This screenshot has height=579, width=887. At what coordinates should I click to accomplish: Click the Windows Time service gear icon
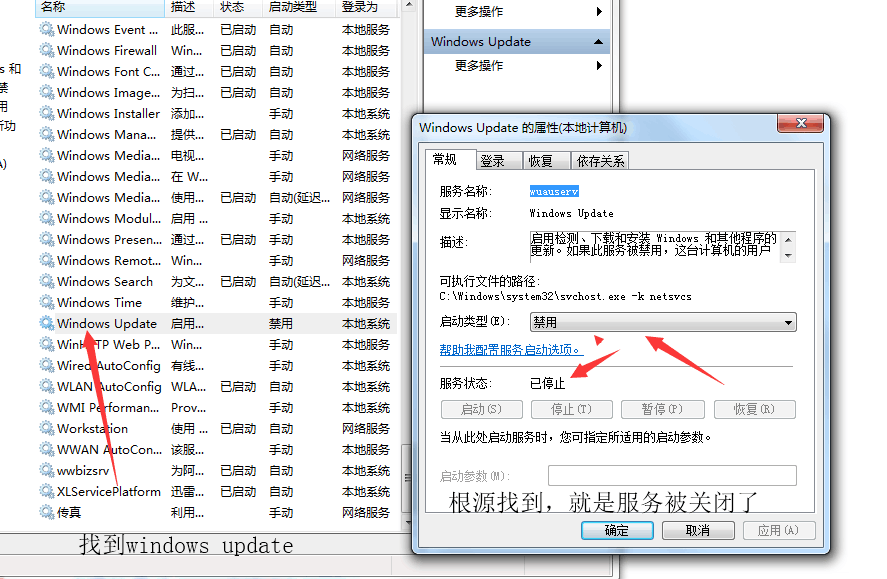pyautogui.click(x=46, y=302)
